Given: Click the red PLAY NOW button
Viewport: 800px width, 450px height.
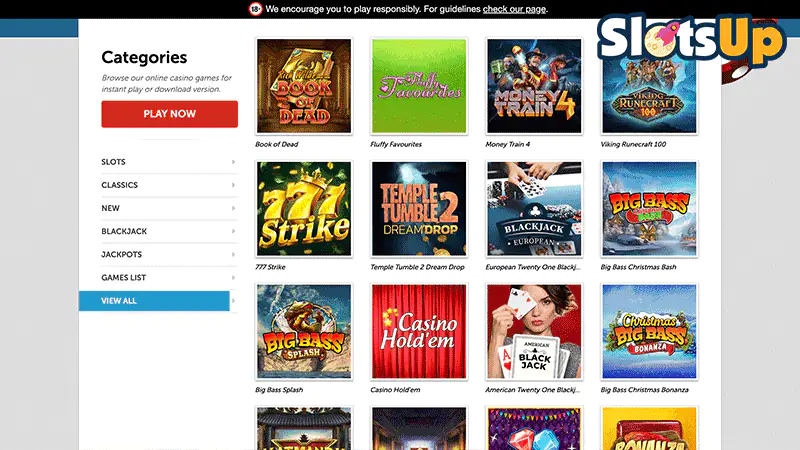Looking at the screenshot, I should click(169, 114).
